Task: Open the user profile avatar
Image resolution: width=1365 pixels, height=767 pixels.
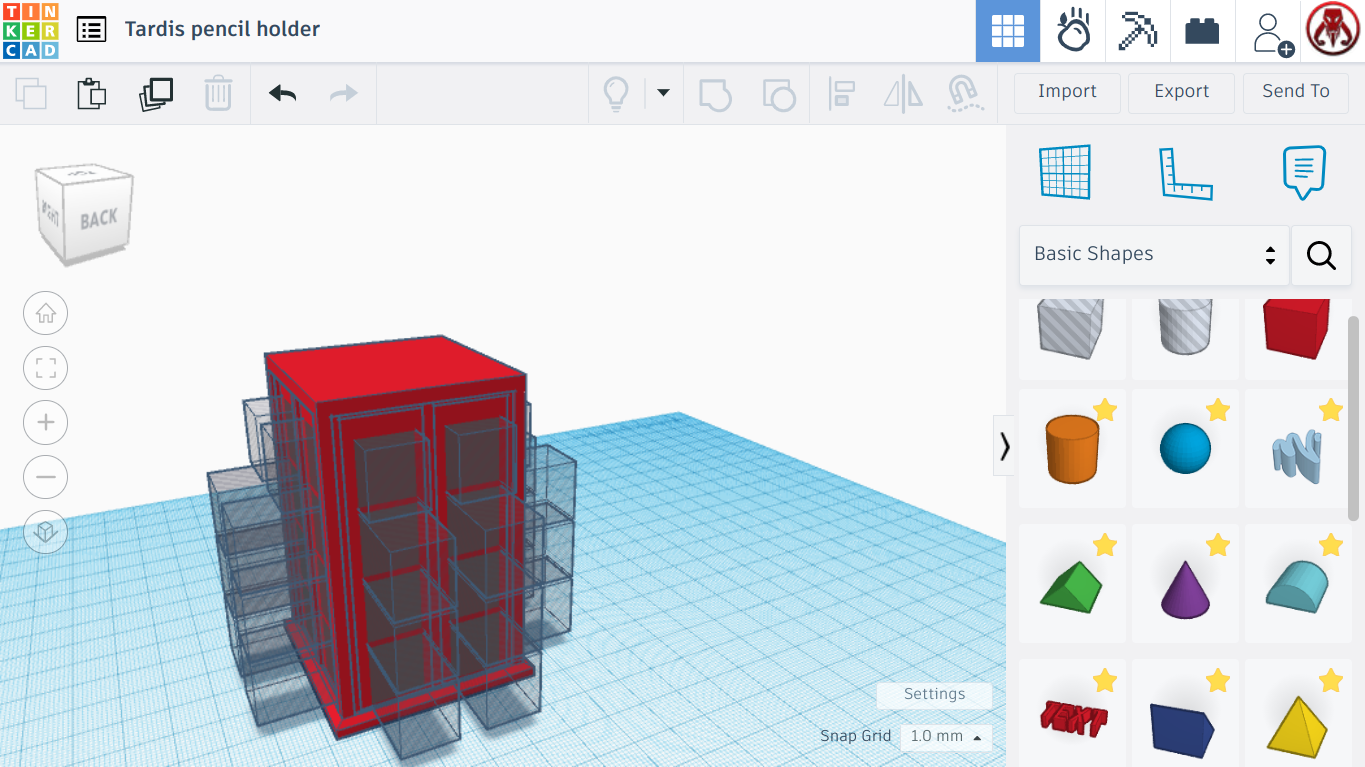Action: 1333,30
